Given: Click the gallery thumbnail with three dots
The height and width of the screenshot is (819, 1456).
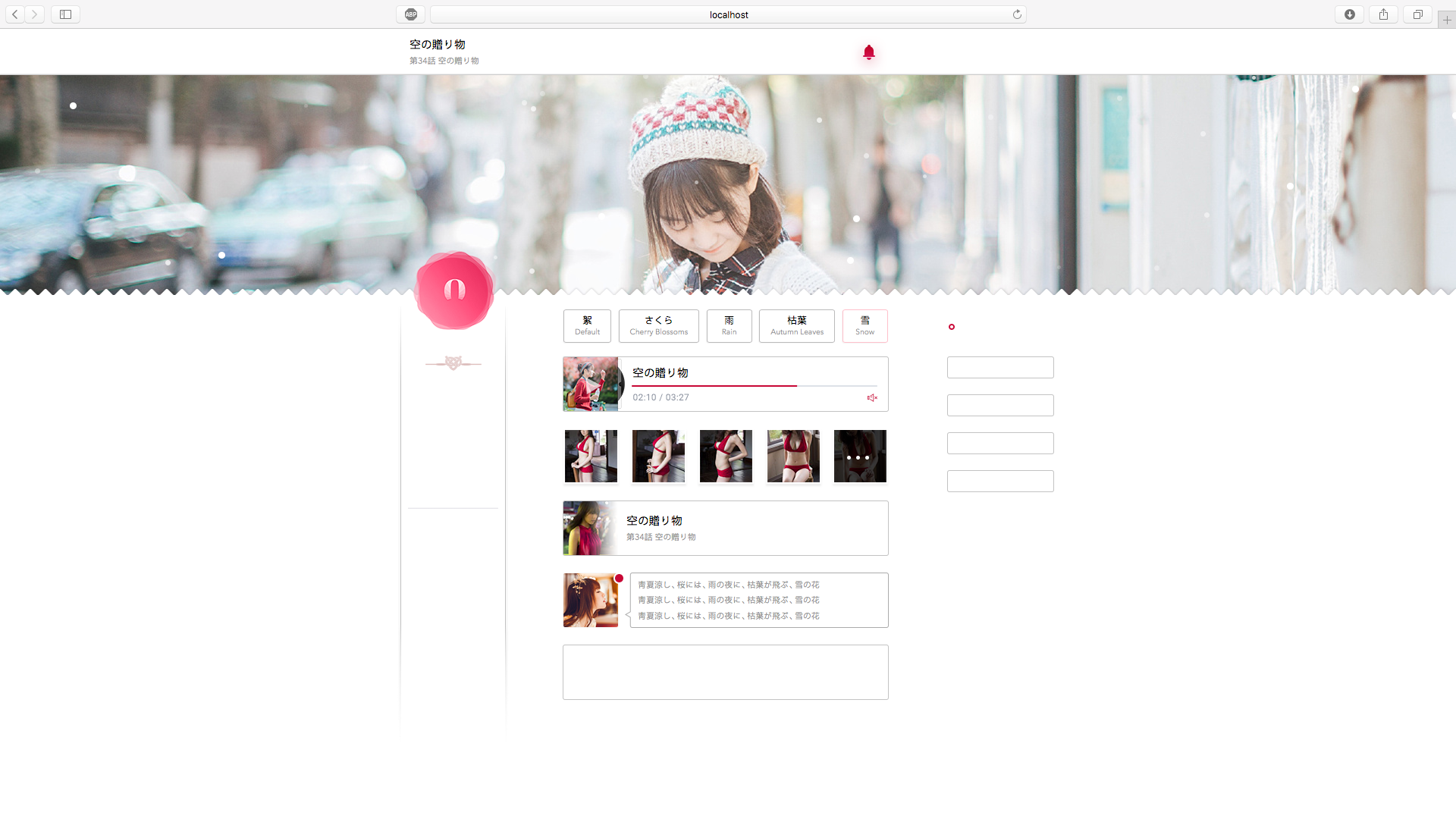Looking at the screenshot, I should pyautogui.click(x=860, y=456).
